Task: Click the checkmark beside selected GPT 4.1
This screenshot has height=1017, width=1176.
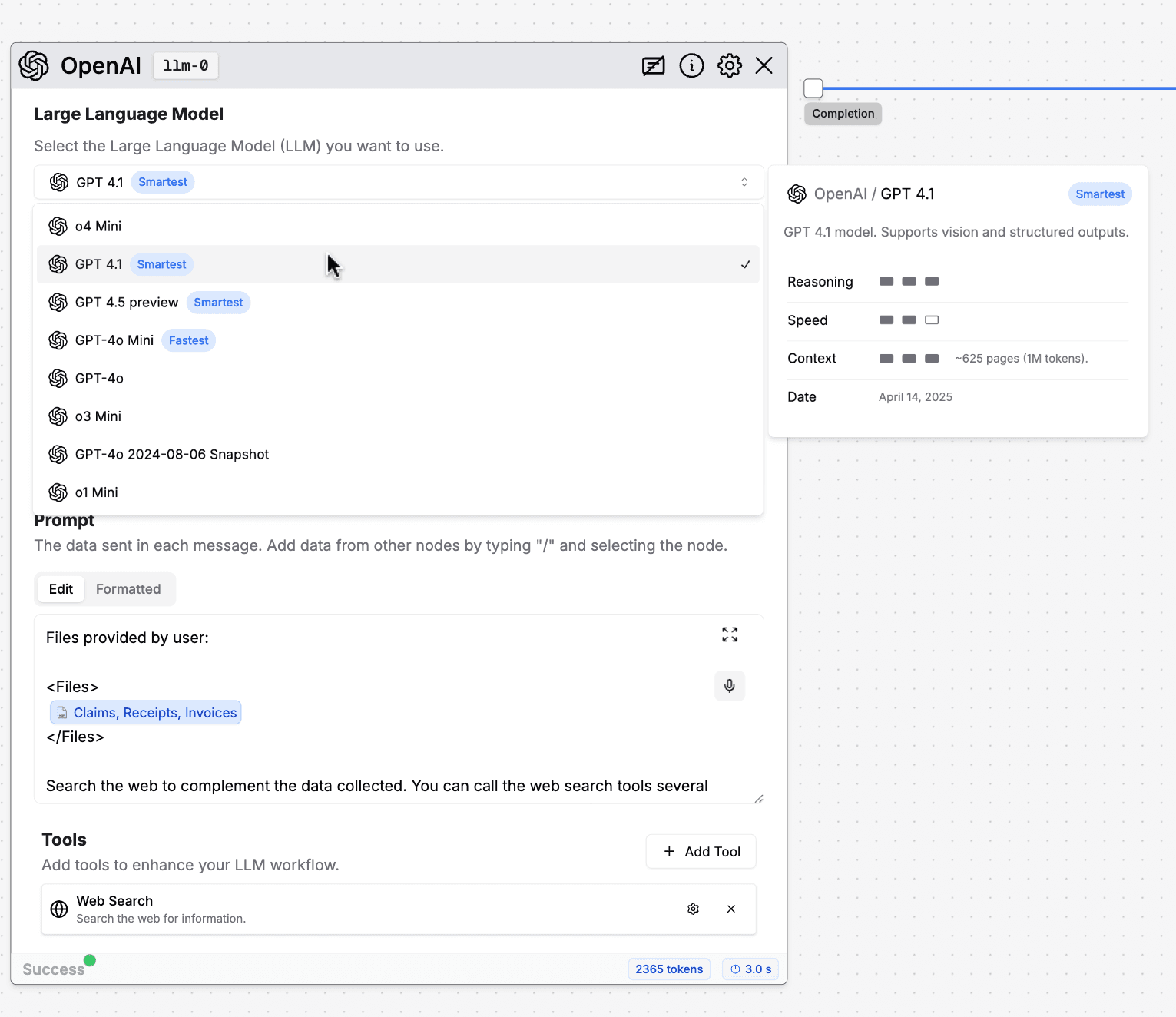Action: (x=745, y=264)
